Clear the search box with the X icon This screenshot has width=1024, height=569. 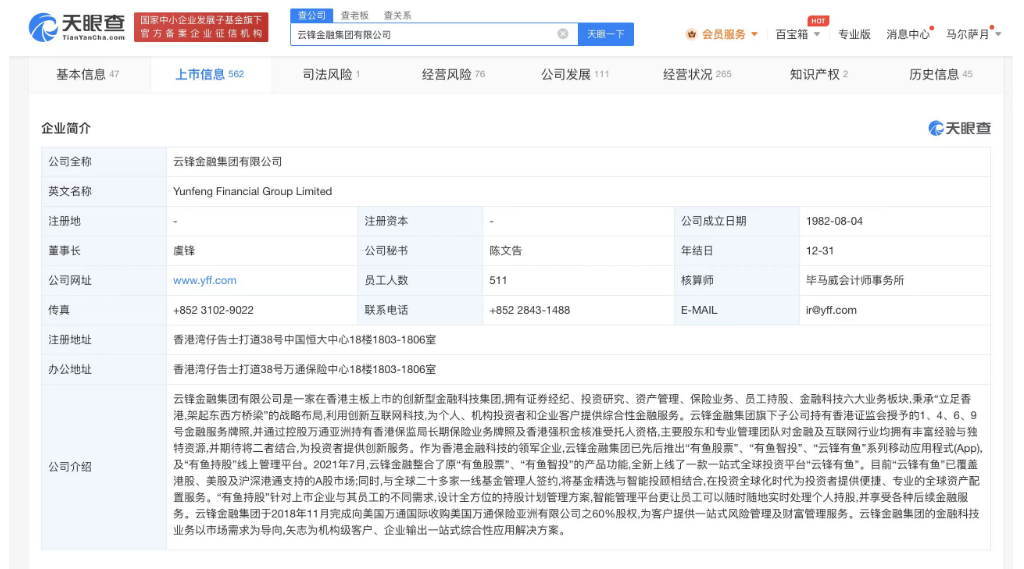pyautogui.click(x=562, y=34)
